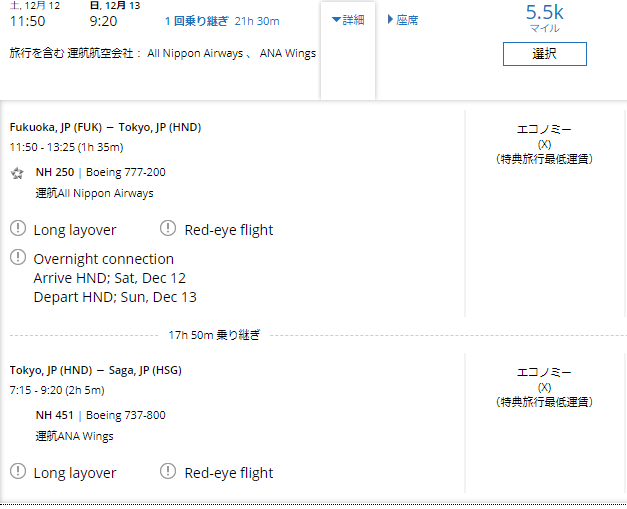Click the 17h 50m 乗り継ぎ layover divider
Image resolution: width=627 pixels, height=509 pixels.
pos(214,335)
